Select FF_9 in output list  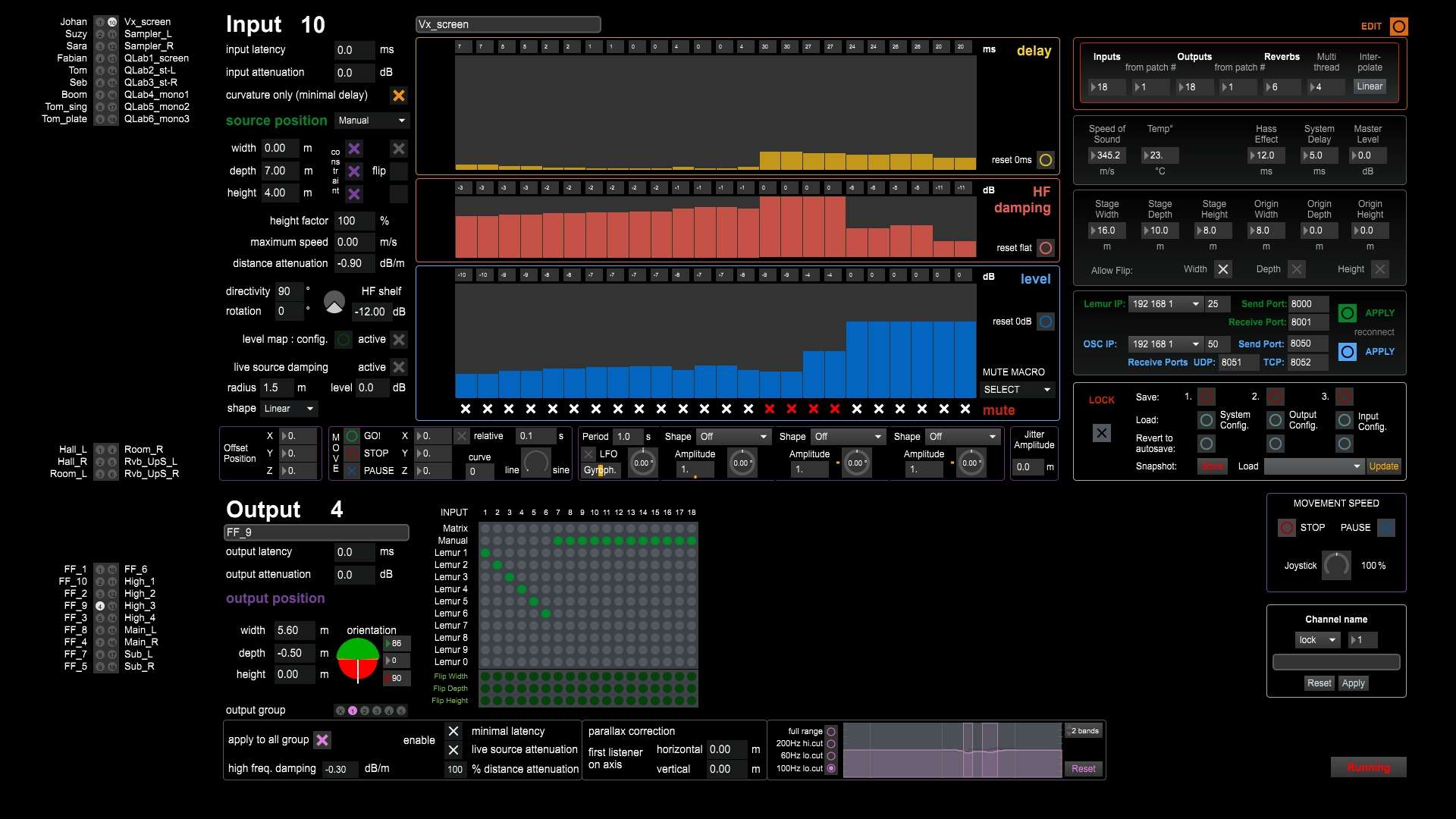click(x=75, y=606)
